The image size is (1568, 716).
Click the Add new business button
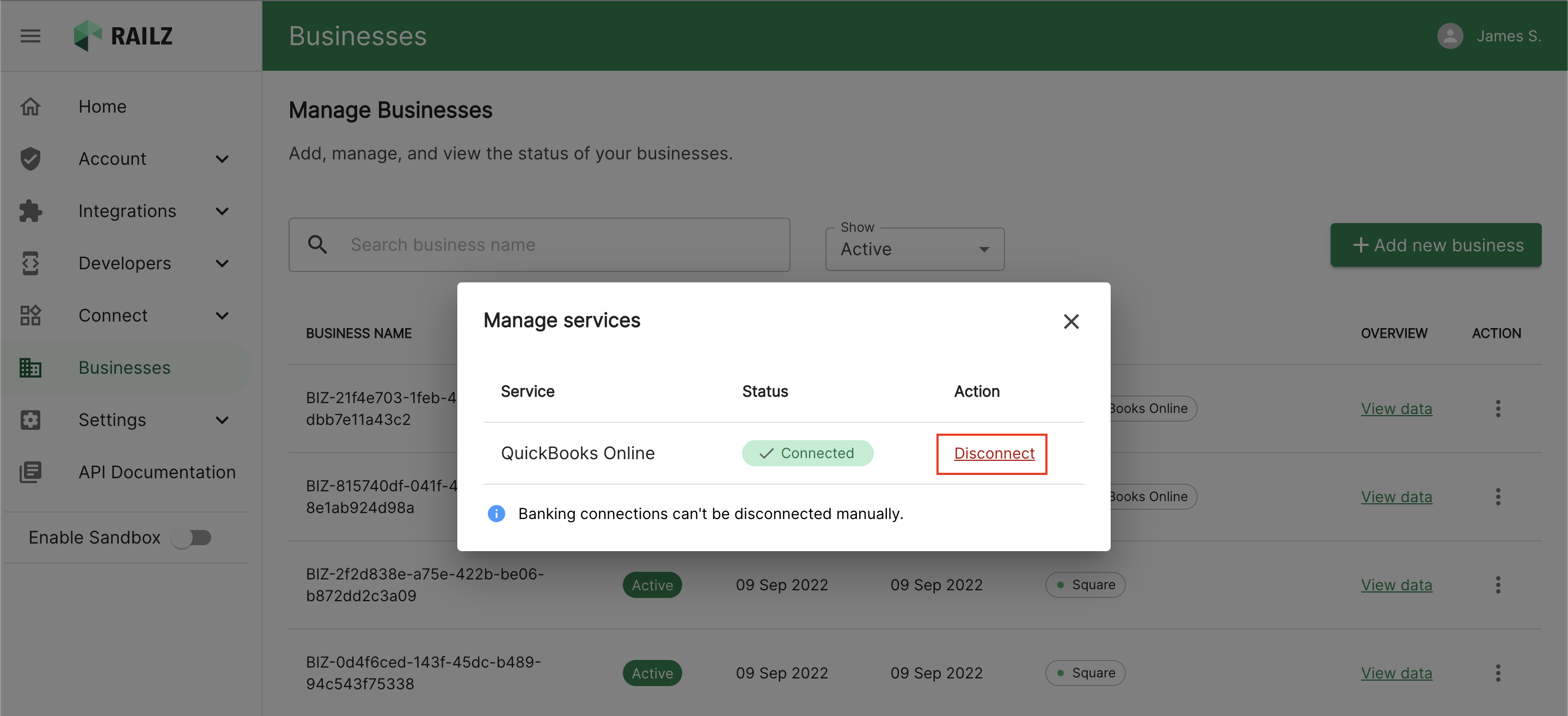[x=1435, y=244]
